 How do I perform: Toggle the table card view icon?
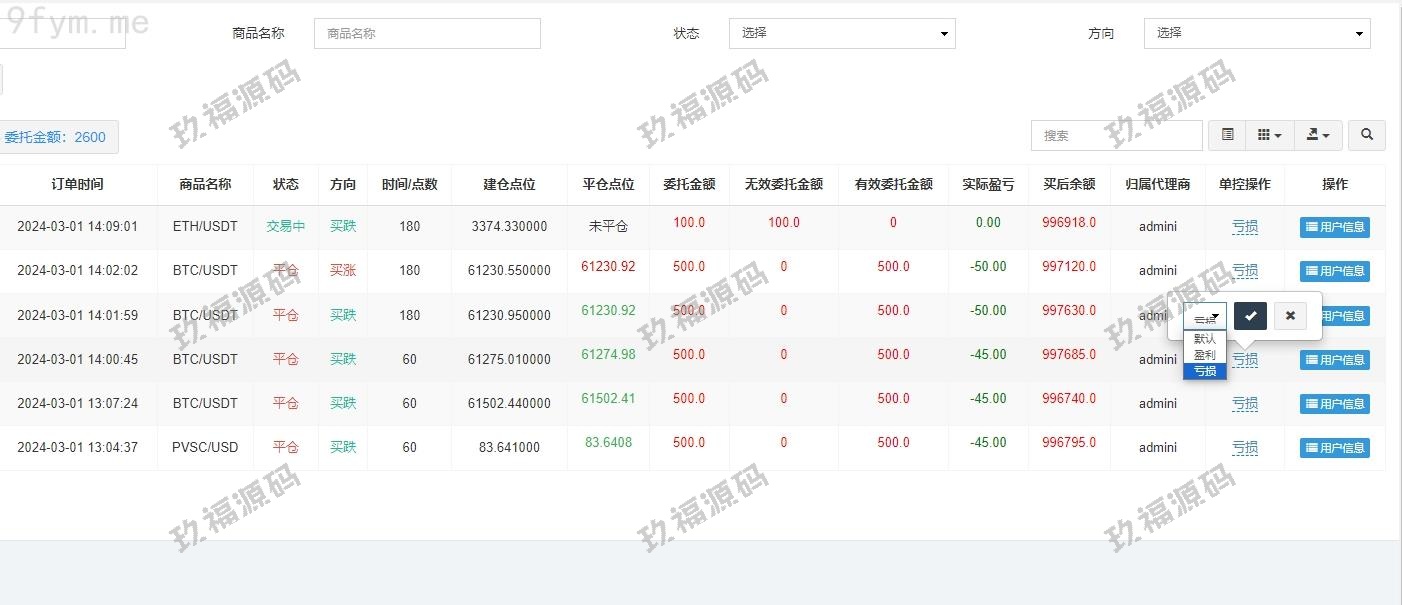tap(1227, 135)
